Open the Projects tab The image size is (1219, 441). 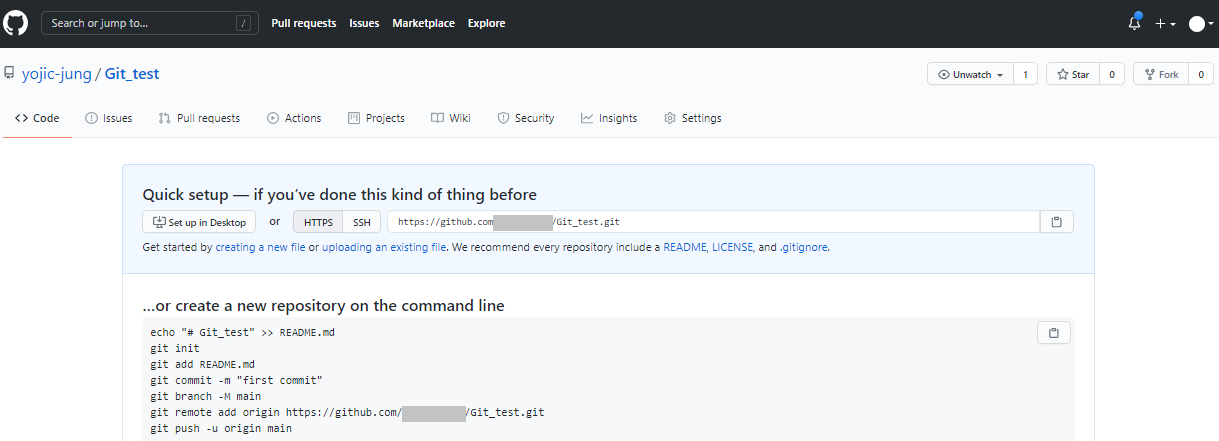(x=376, y=118)
